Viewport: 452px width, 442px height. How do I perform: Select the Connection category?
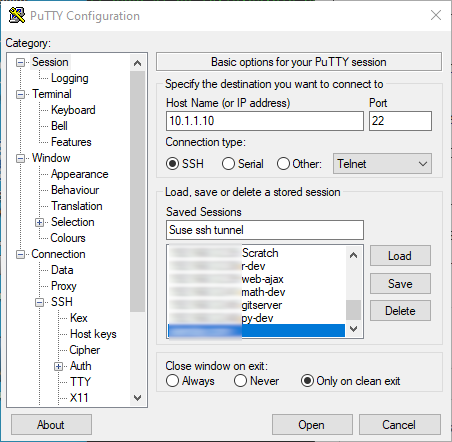tap(58, 254)
